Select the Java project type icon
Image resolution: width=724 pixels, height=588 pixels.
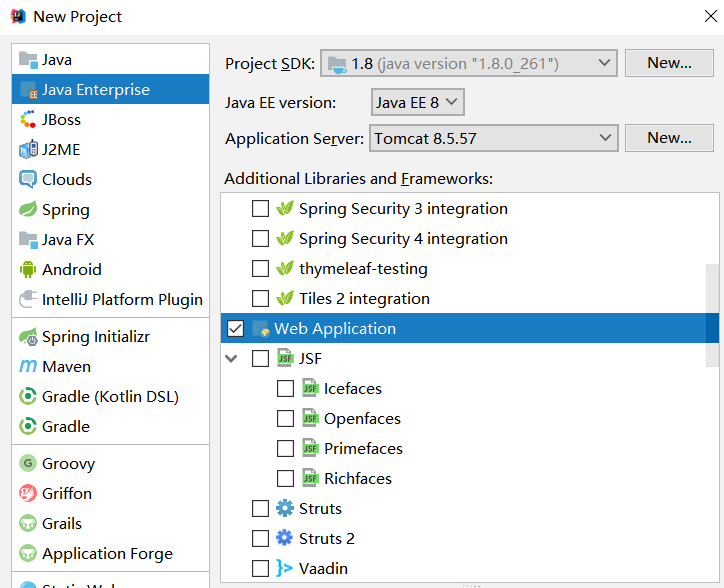pyautogui.click(x=28, y=60)
